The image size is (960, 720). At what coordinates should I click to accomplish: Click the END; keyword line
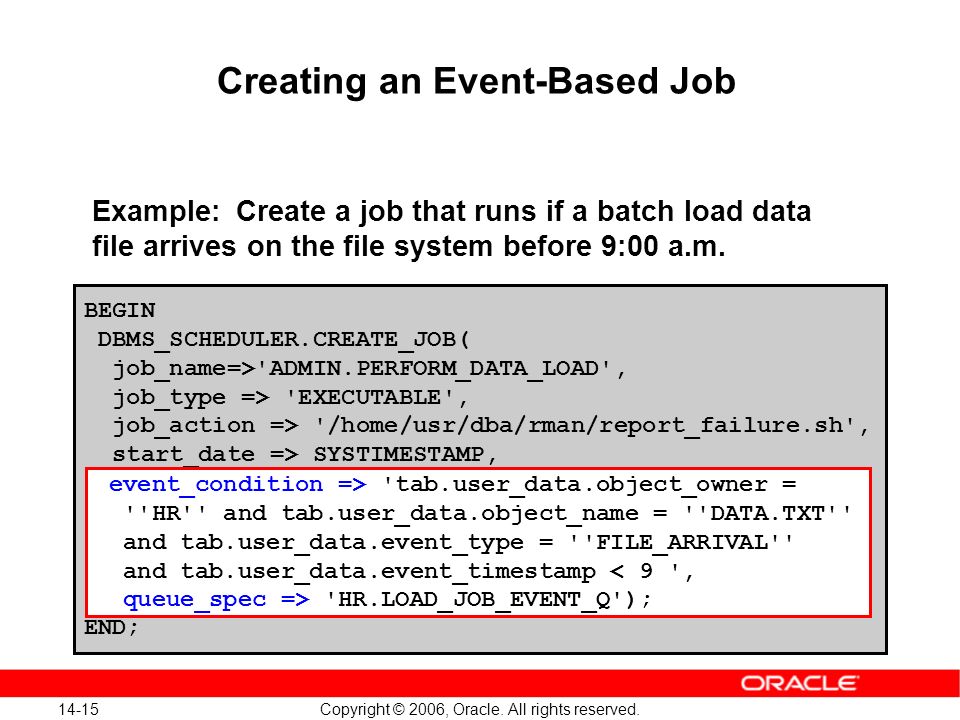tap(111, 628)
